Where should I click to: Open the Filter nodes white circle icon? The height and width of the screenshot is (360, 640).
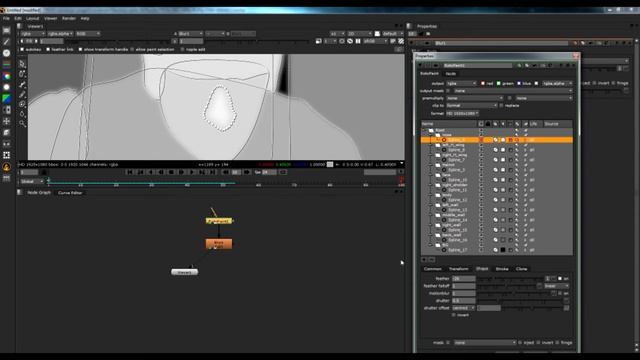pos(6,87)
